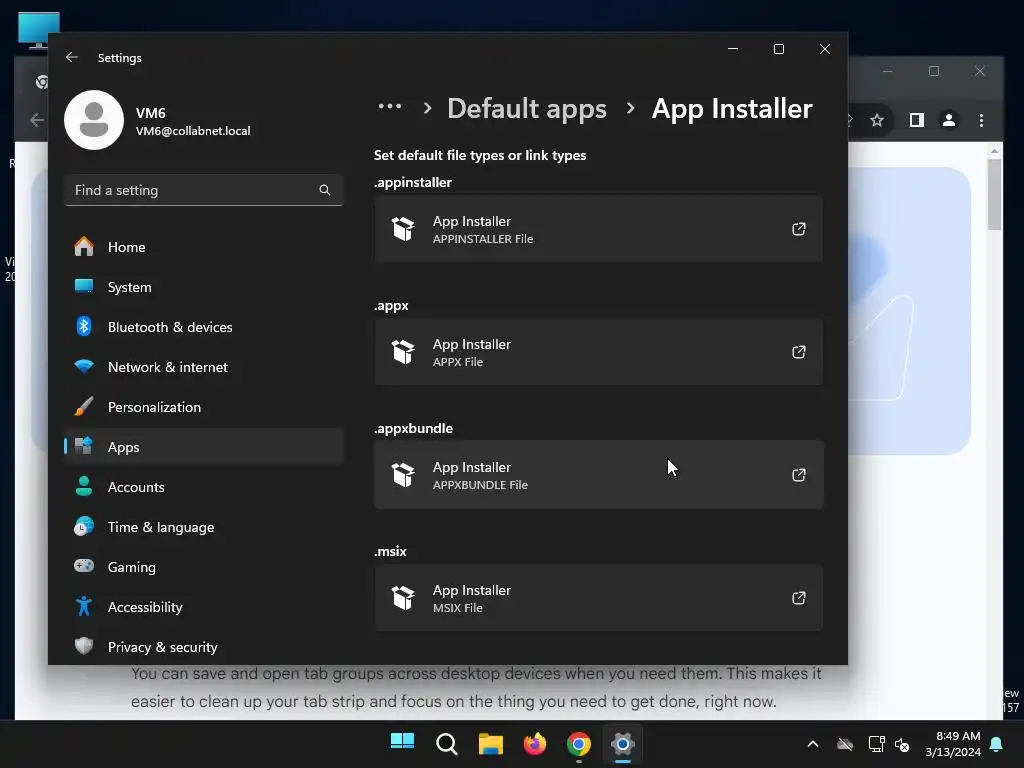The image size is (1024, 768).
Task: Change the .appxbundle default app
Action: [x=598, y=475]
